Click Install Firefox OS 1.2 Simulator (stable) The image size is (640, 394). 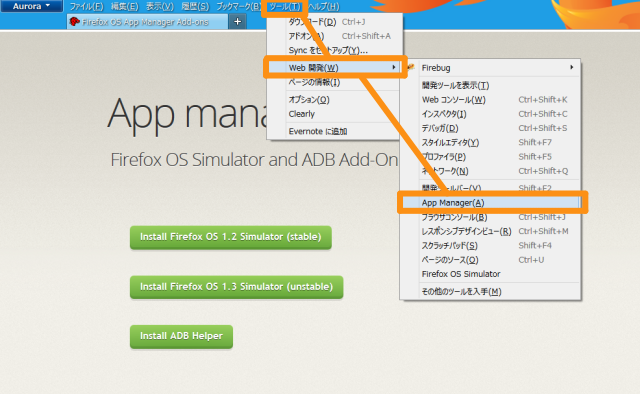coord(231,237)
